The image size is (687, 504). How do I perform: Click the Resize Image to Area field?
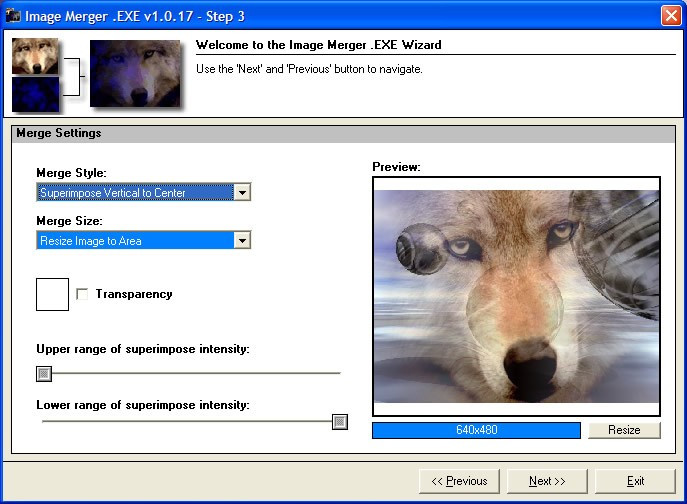(x=135, y=240)
